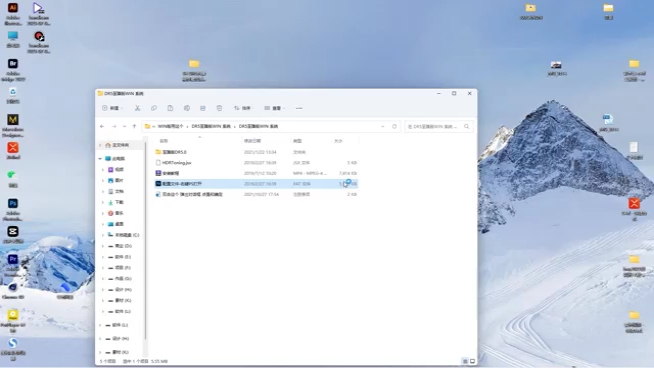Open the Sort dropdown in the toolbar
654x368 pixels.
(243, 108)
